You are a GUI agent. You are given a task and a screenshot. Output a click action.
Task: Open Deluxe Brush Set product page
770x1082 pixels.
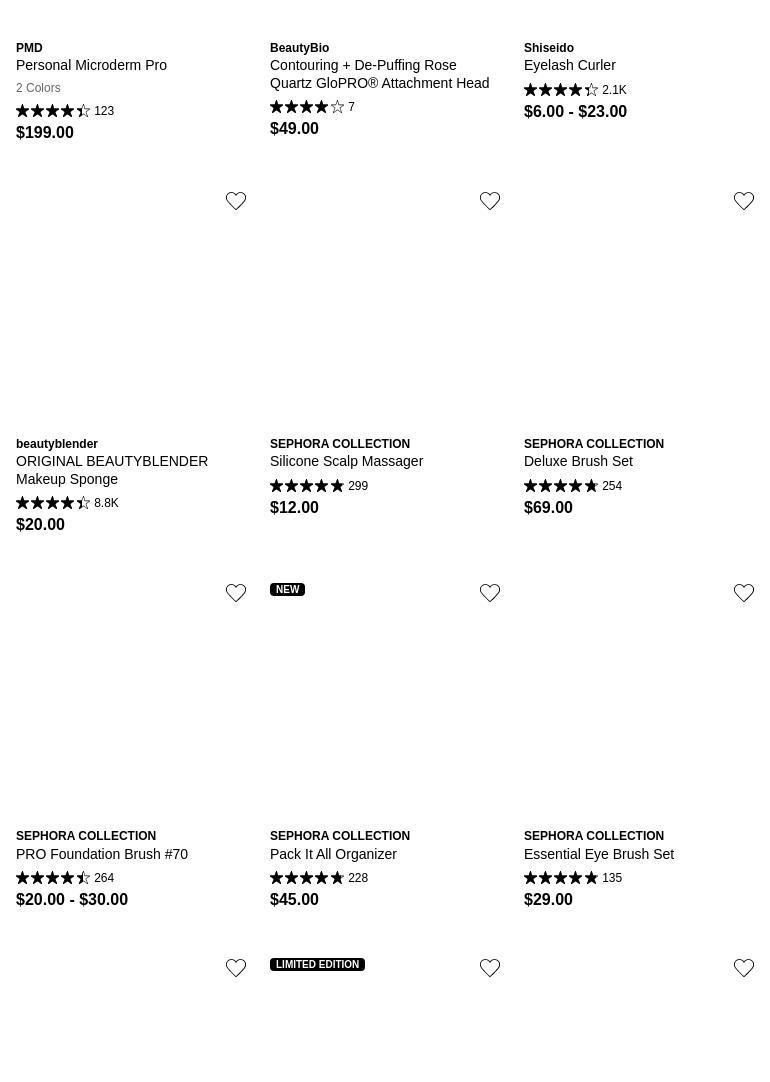(x=578, y=461)
